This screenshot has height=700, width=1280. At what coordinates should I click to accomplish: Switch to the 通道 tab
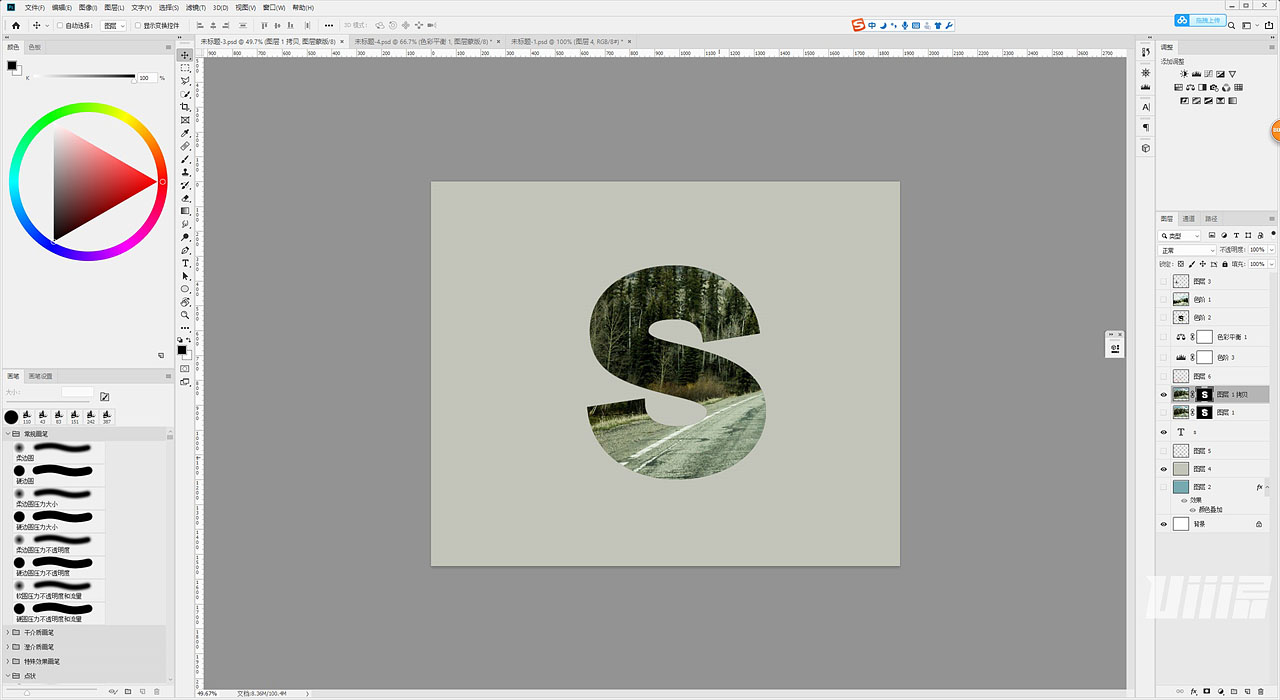pos(1188,218)
